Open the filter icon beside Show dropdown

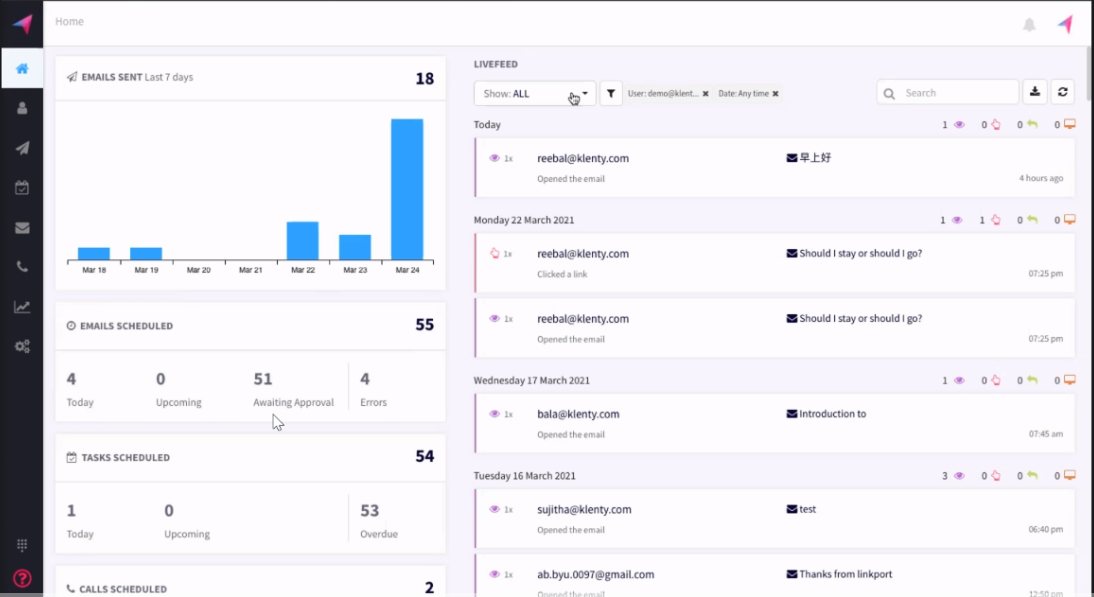pyautogui.click(x=611, y=92)
